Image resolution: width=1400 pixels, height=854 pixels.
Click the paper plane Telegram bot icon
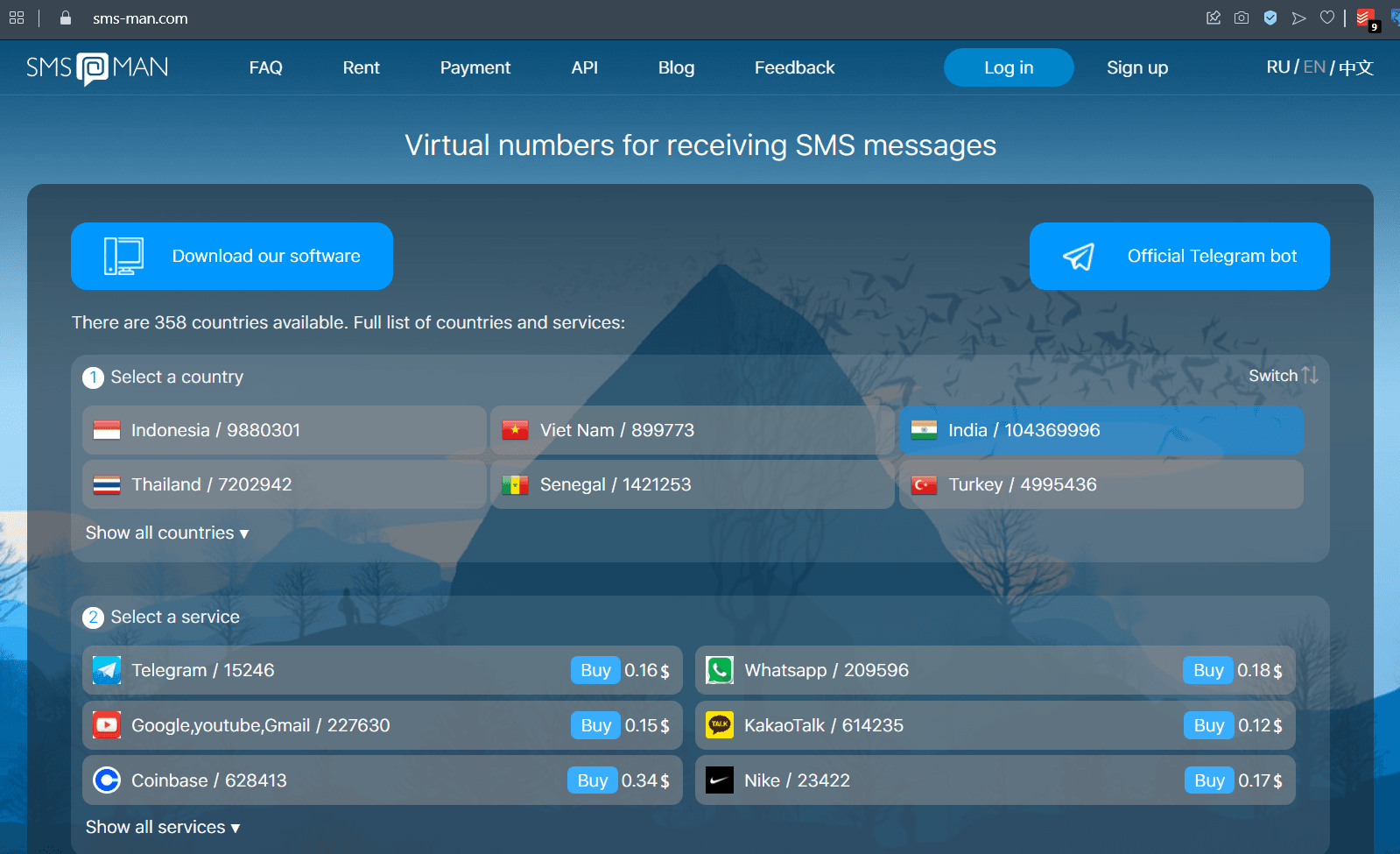tap(1079, 256)
